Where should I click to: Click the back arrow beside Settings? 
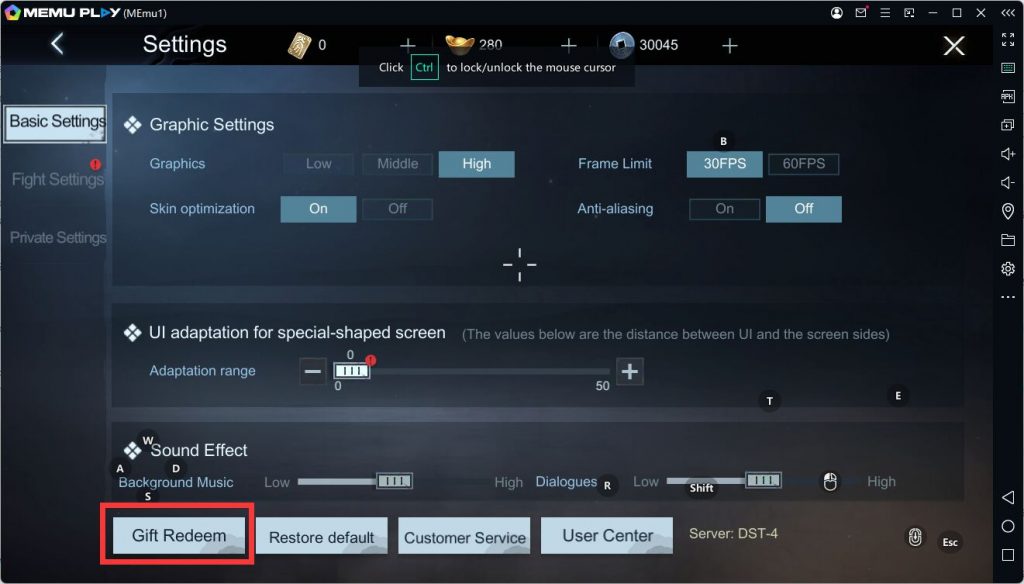pyautogui.click(x=57, y=44)
